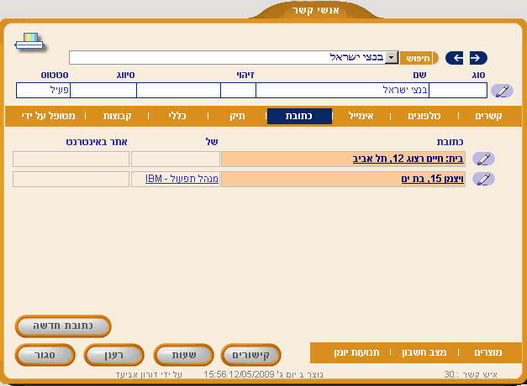Image resolution: width=527 pixels, height=386 pixels.
Task: Click the של column header
Action: [x=212, y=142]
